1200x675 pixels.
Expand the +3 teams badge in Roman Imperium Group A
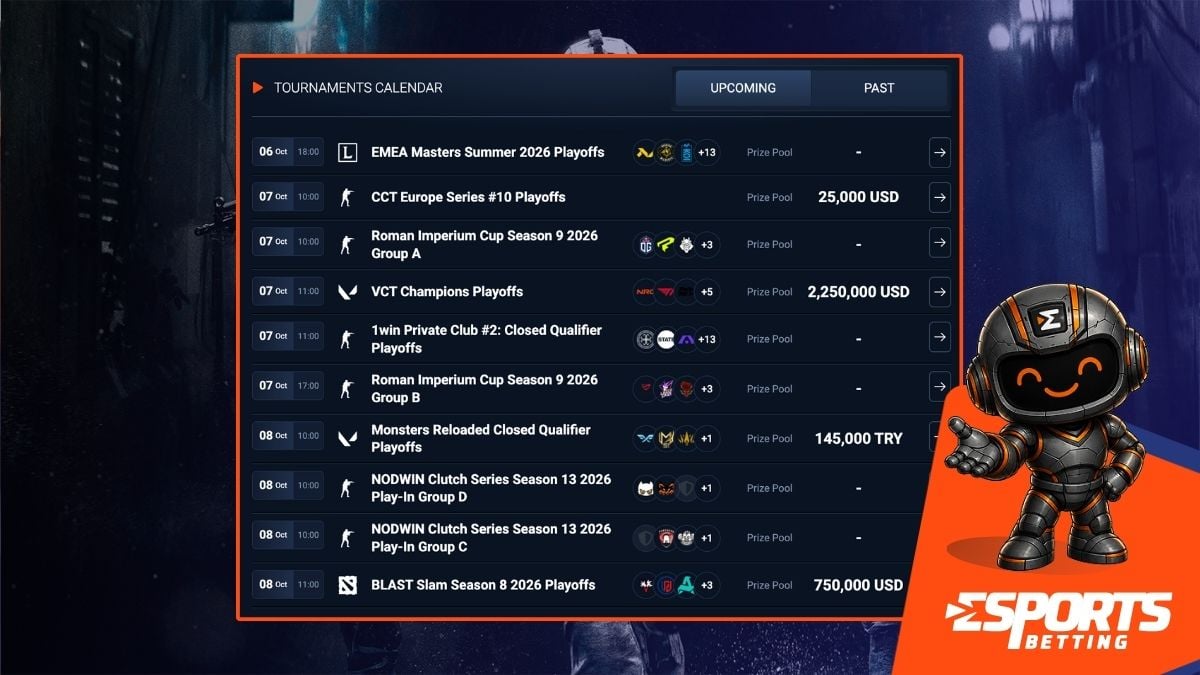click(x=707, y=244)
